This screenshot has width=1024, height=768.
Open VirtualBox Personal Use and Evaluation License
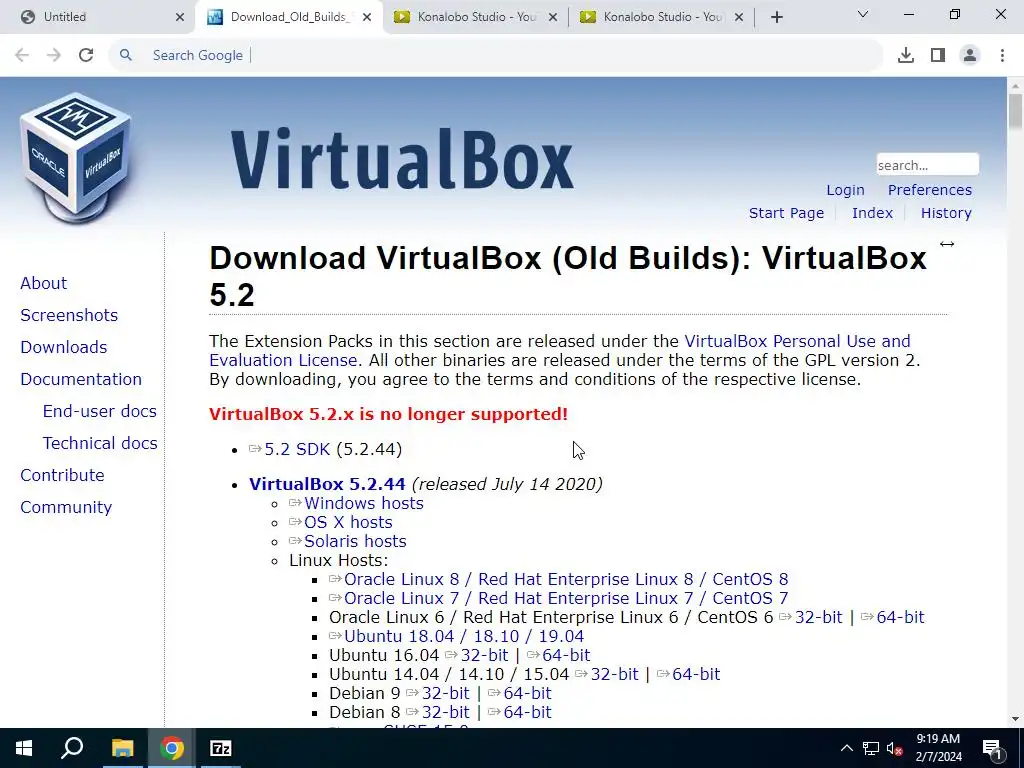click(x=560, y=351)
